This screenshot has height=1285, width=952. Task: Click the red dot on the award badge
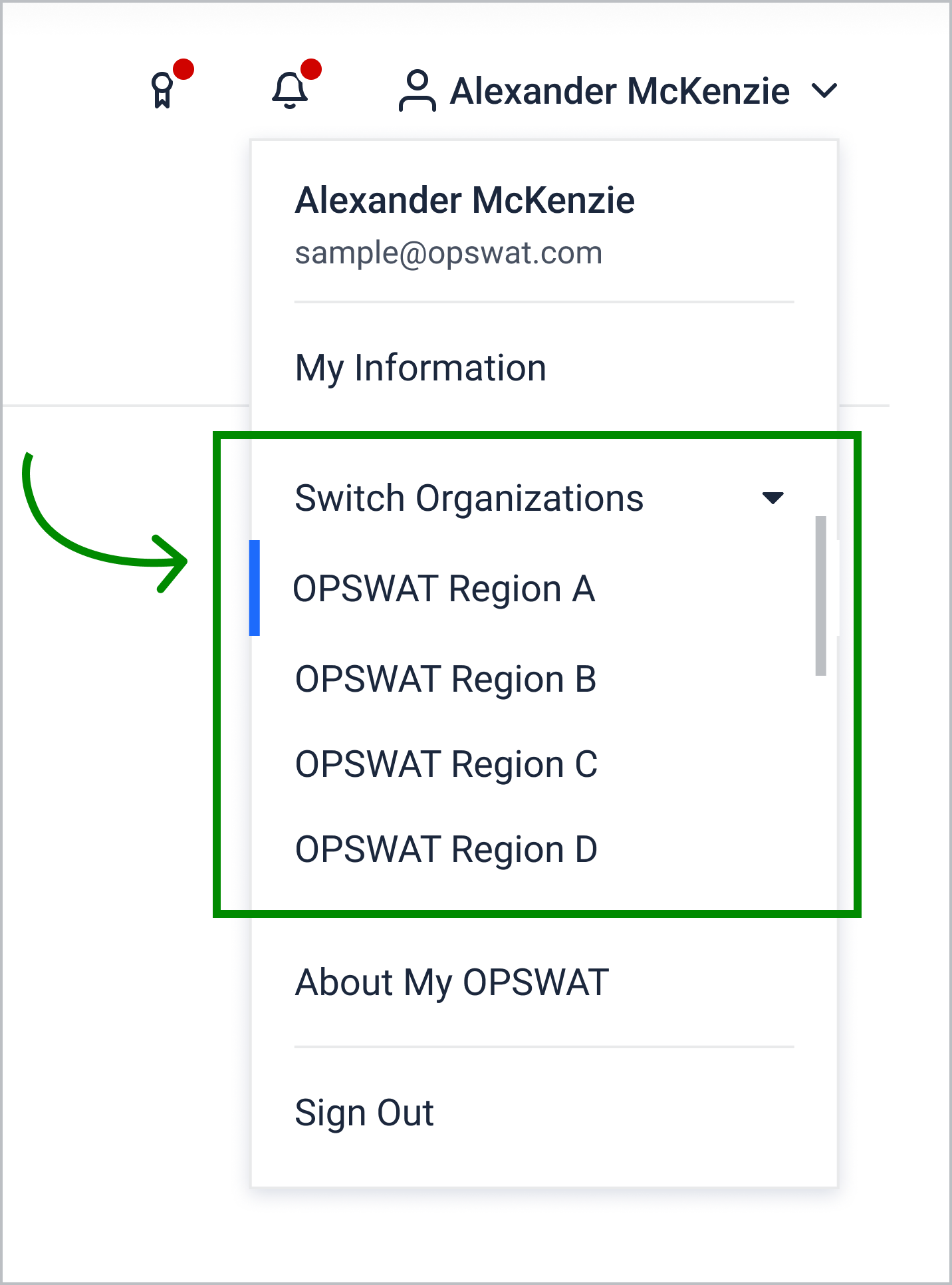[x=183, y=69]
